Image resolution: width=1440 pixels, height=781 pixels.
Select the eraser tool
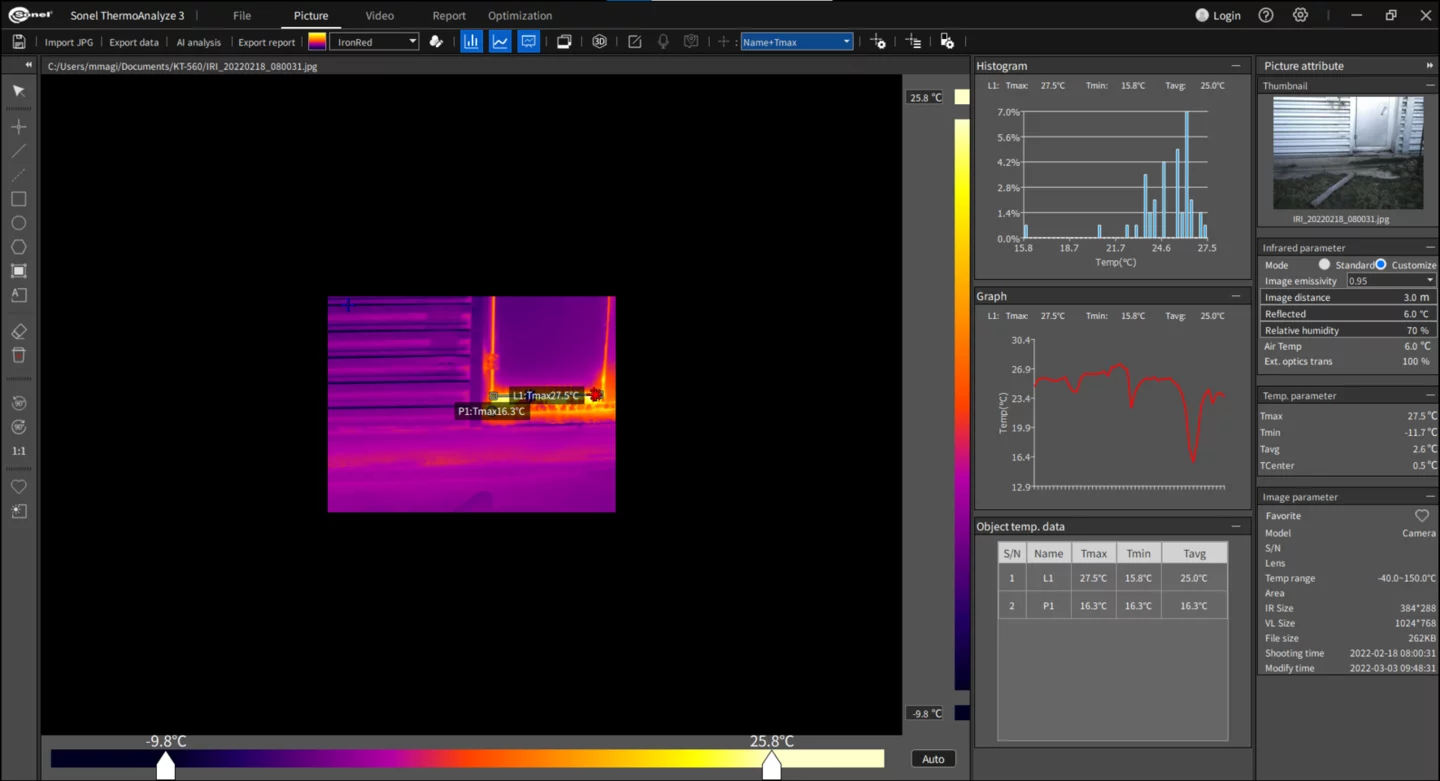[x=18, y=331]
